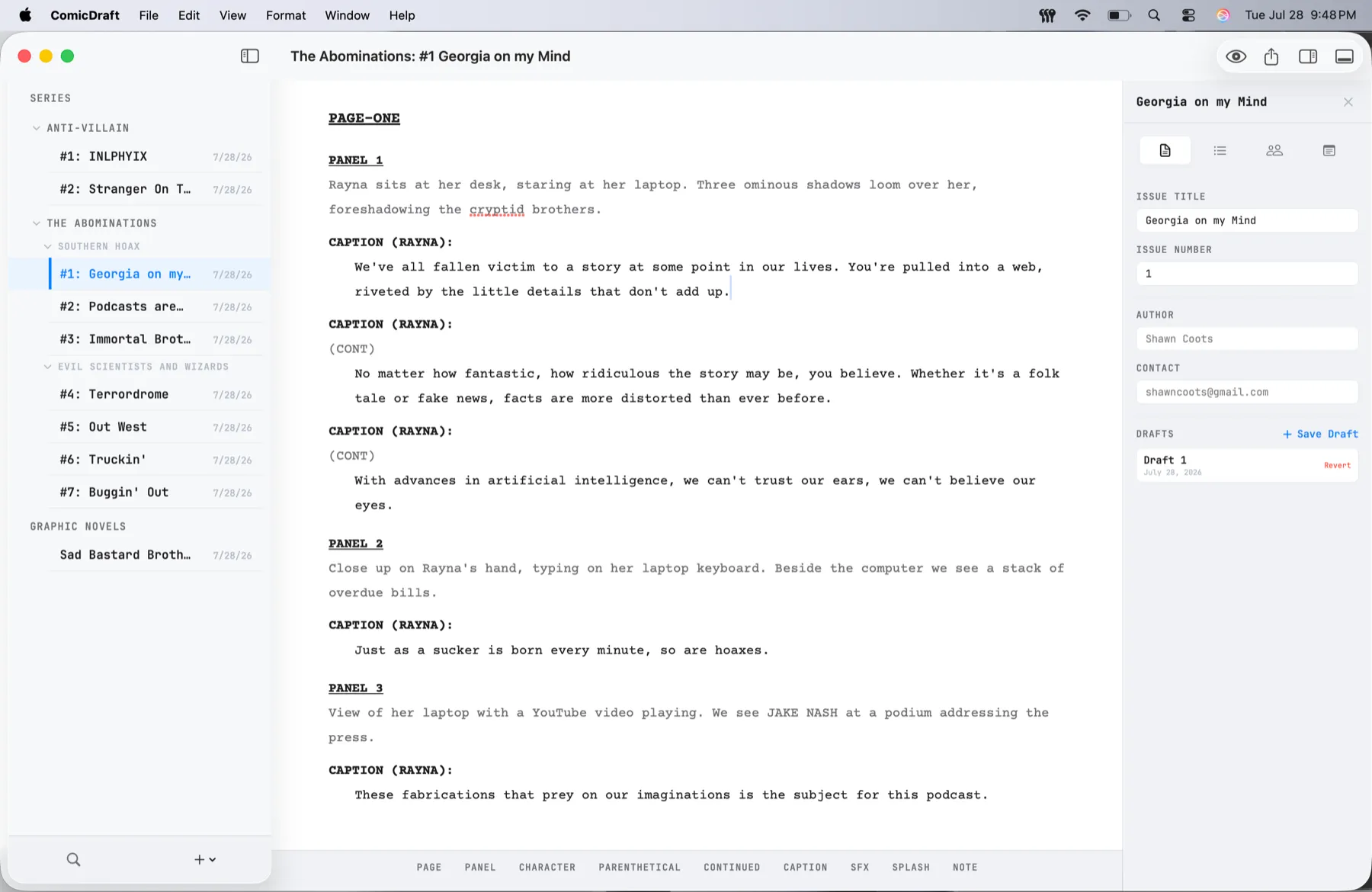1372x892 pixels.
Task: Open the plus add-item dropdown in sidebar
Action: click(204, 859)
